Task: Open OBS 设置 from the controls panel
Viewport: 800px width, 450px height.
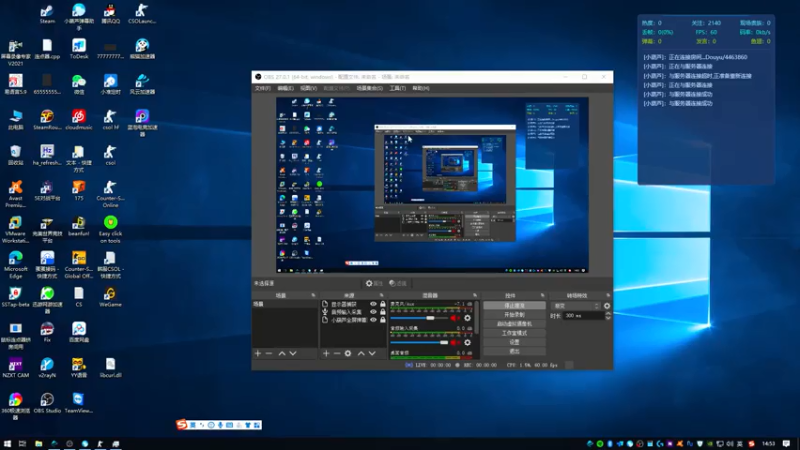Action: 514,342
